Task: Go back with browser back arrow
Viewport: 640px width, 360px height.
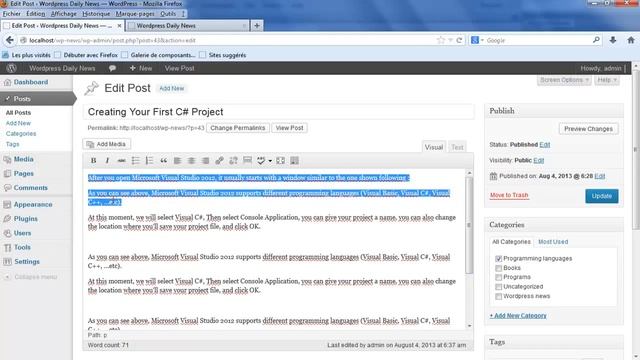Action: (x=9, y=40)
